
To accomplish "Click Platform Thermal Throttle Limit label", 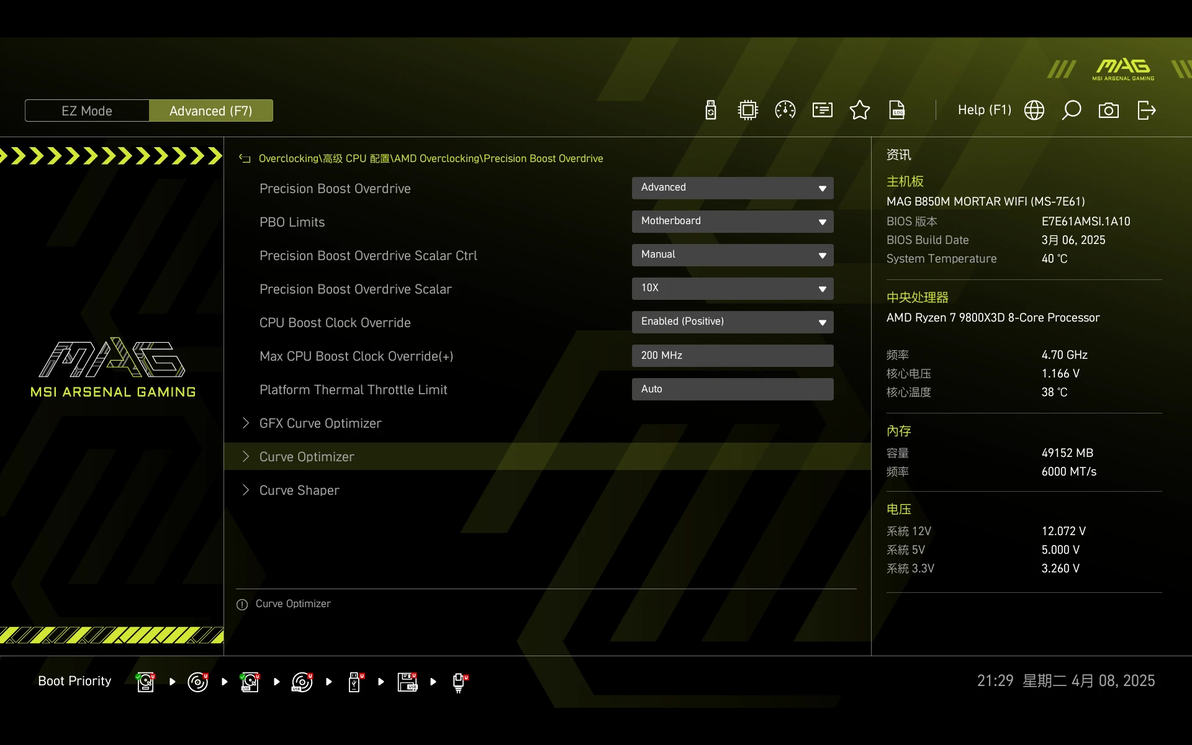I will click(x=353, y=389).
